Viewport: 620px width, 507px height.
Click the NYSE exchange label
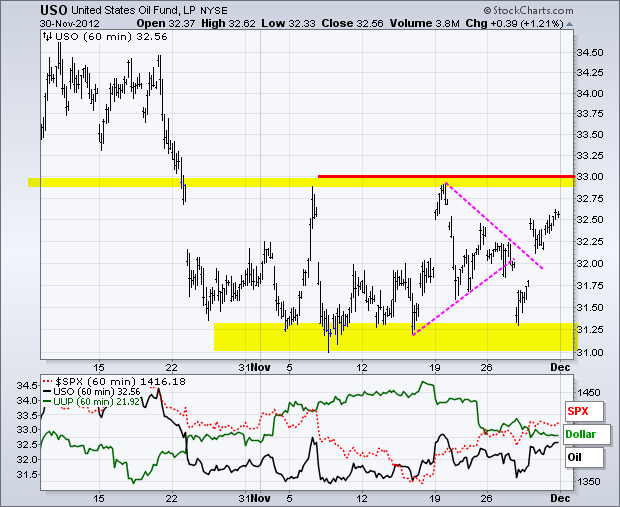coord(214,11)
